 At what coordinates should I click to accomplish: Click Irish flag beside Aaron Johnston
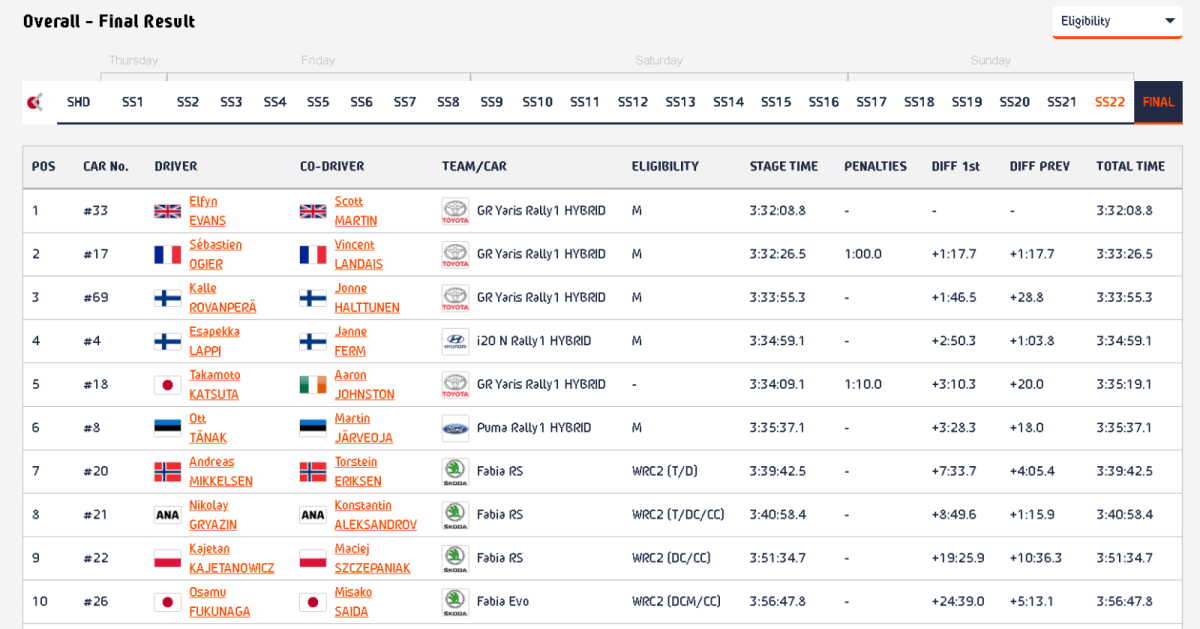pos(313,385)
